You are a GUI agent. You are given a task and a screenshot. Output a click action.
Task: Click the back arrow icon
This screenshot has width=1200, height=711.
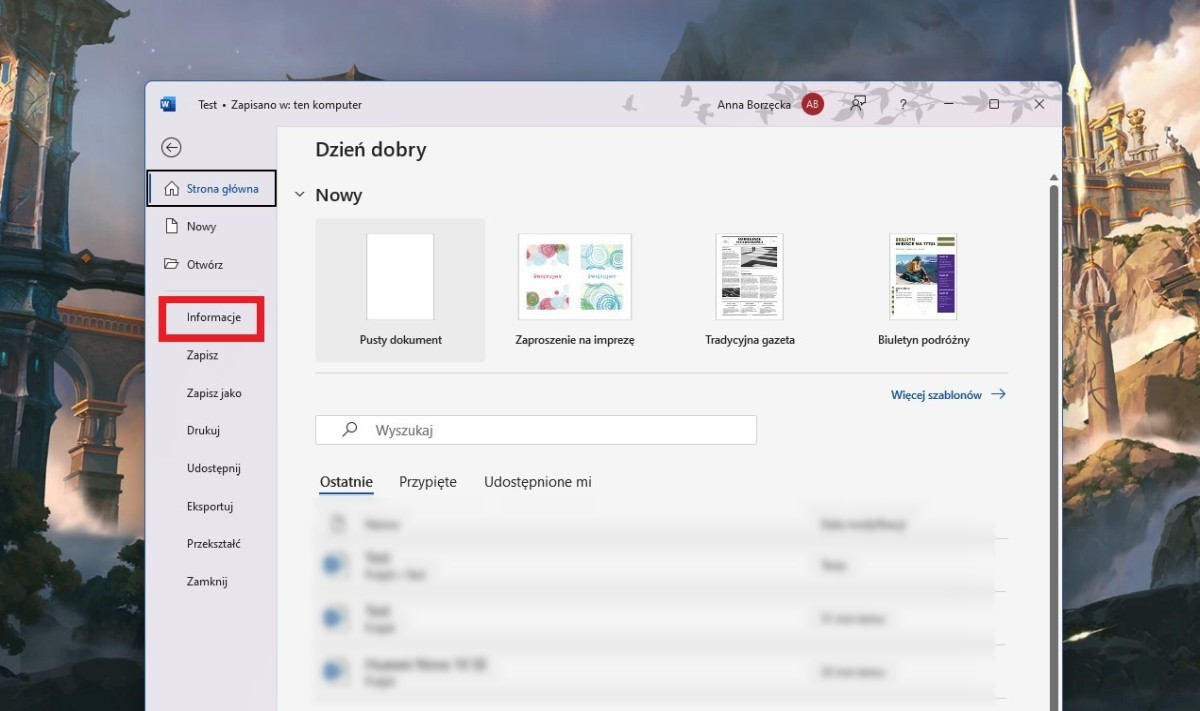point(171,148)
